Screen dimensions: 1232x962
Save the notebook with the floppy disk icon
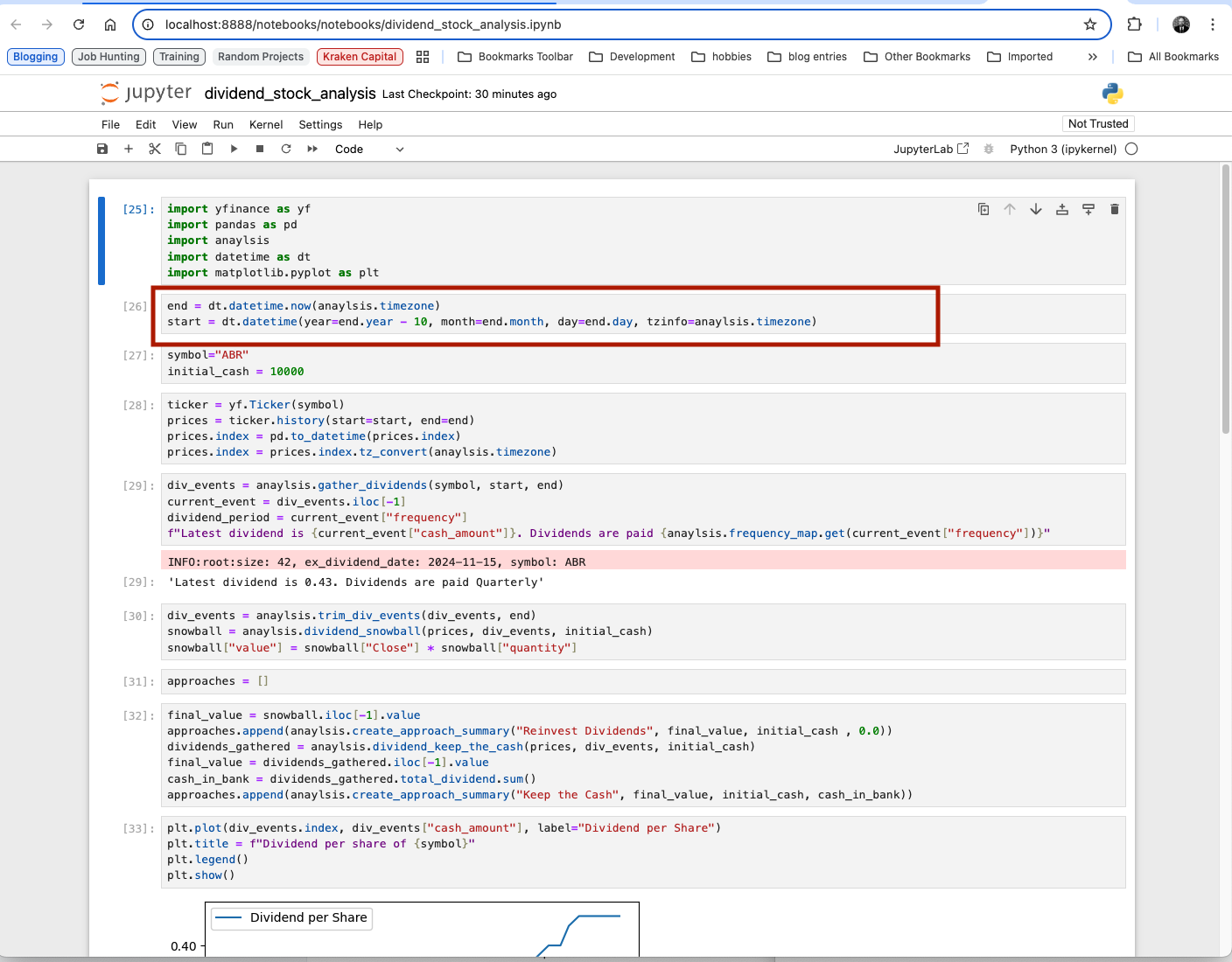102,149
